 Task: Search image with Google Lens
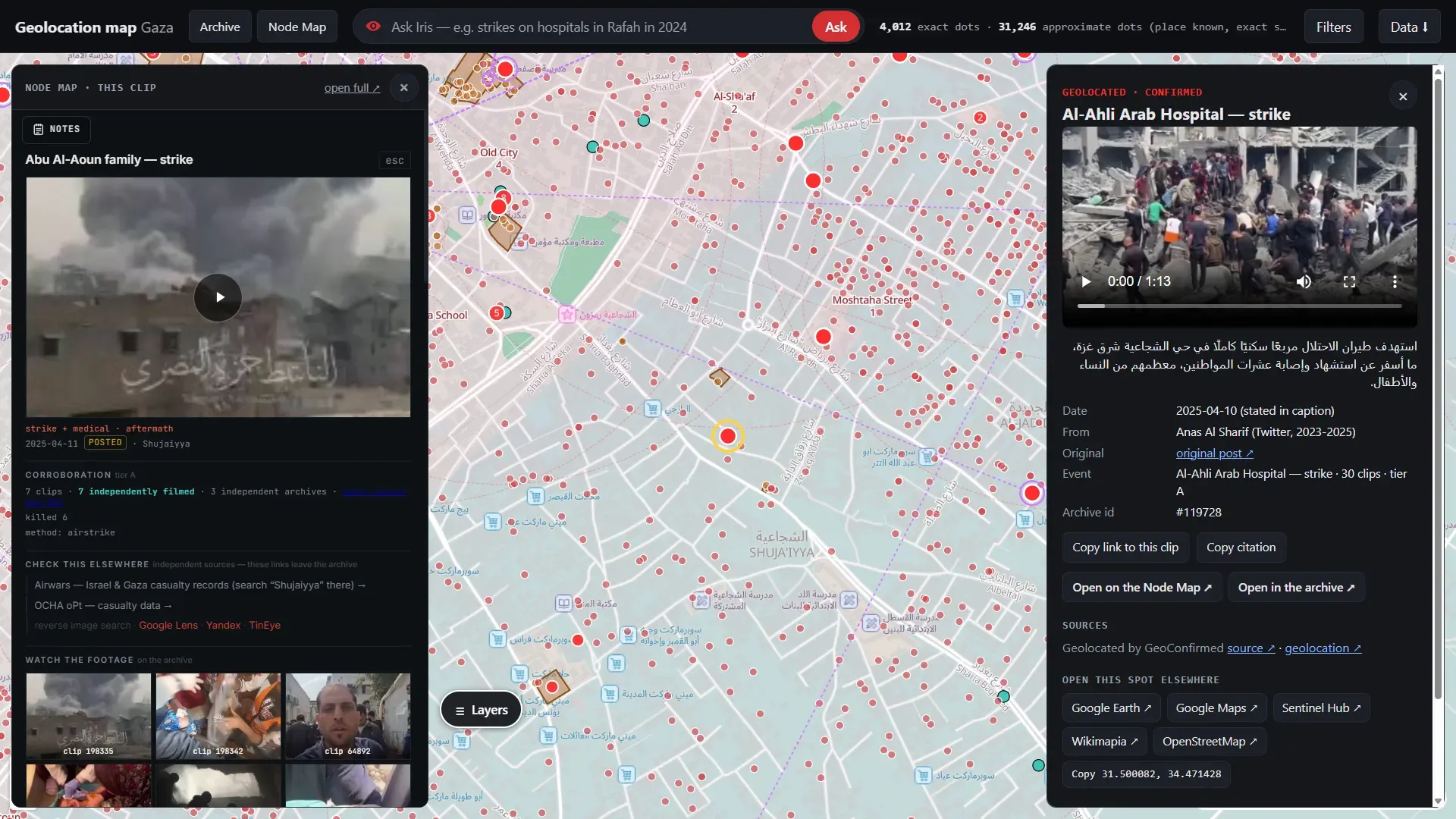tap(168, 626)
